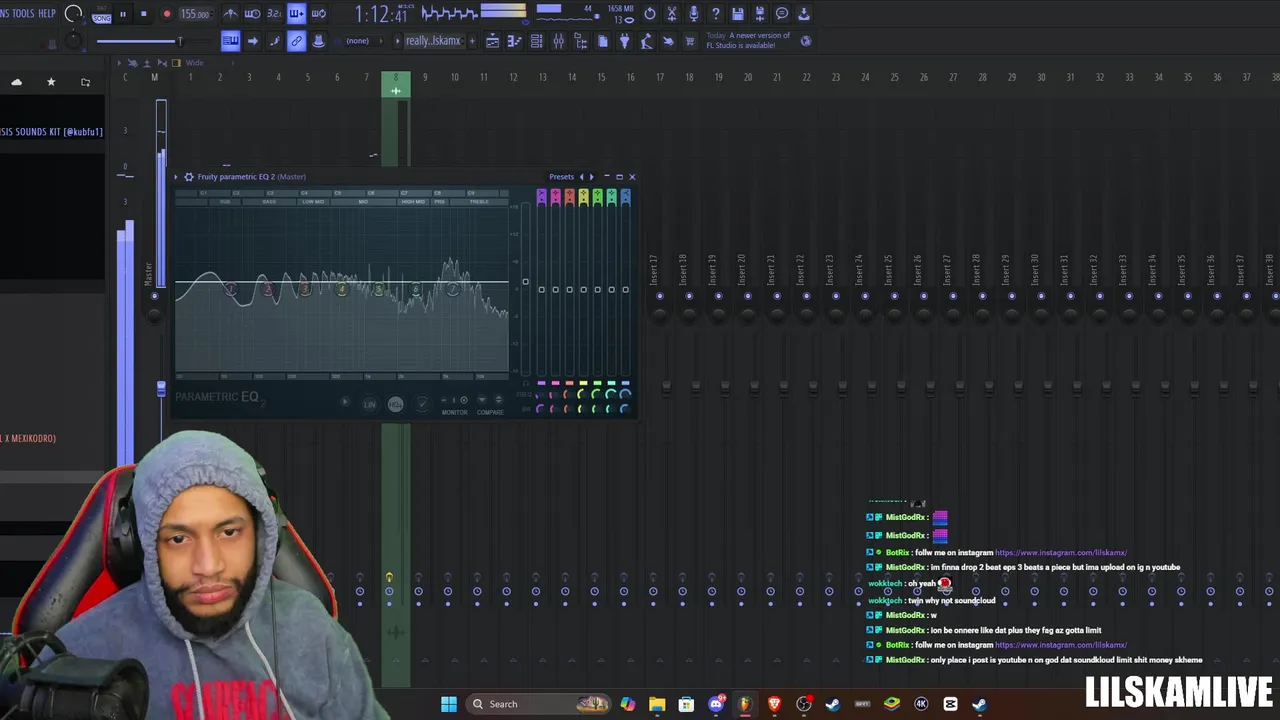Screen dimensions: 1280x720
Task: Click the download arrow icon in toolbar
Action: 804,14
